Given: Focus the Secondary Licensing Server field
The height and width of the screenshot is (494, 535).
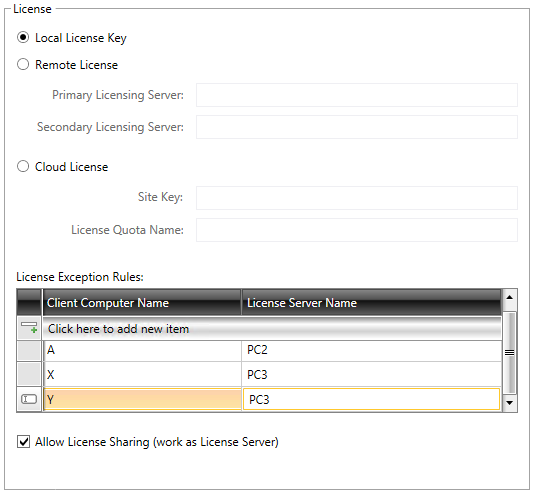Looking at the screenshot, I should point(357,127).
